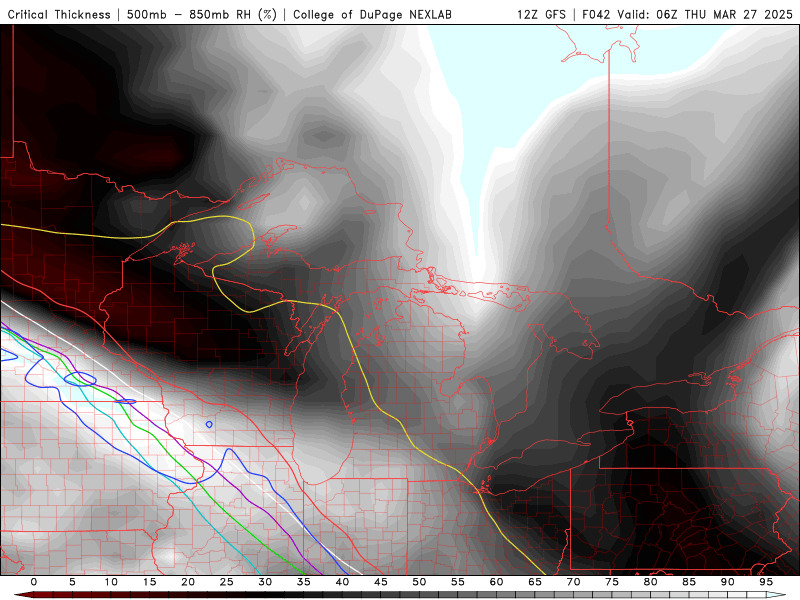Viewport: 800px width, 600px height.
Task: Pick the "20" tick on the legend
Action: point(188,582)
